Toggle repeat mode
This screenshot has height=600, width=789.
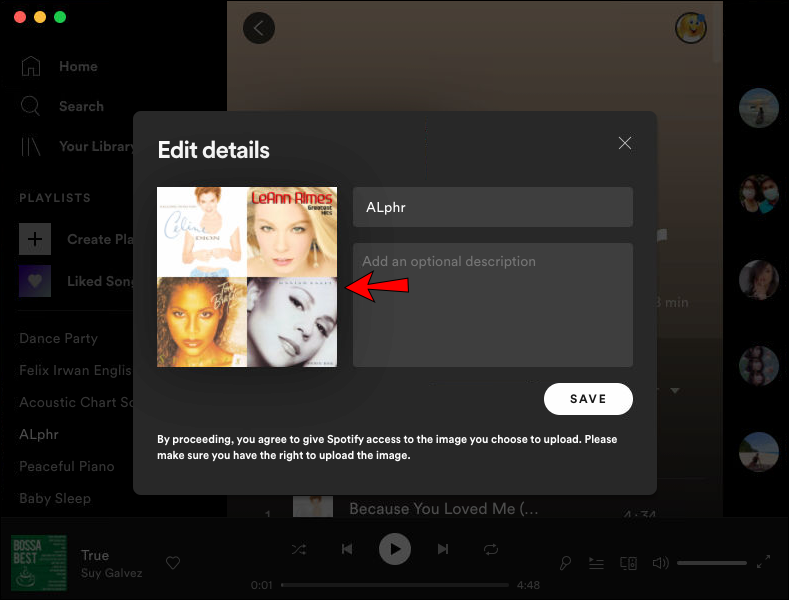click(x=491, y=549)
